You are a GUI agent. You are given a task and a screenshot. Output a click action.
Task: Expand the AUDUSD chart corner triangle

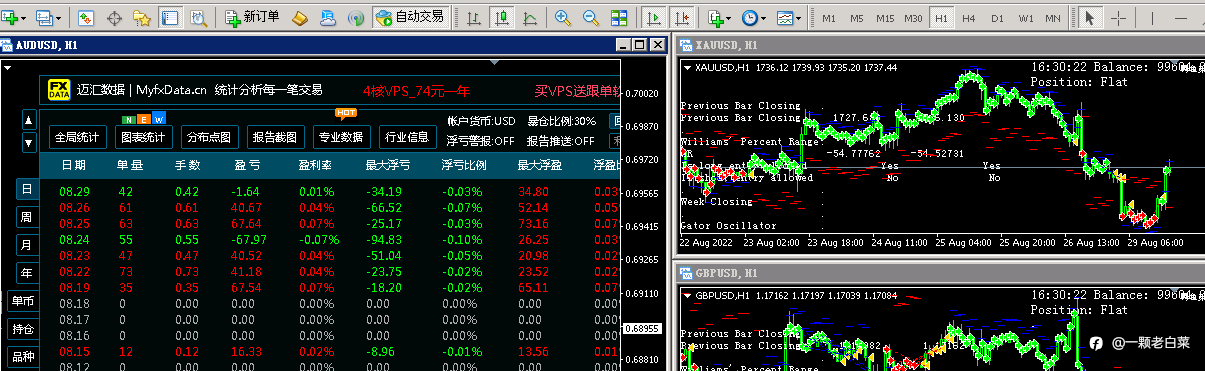pyautogui.click(x=6, y=67)
